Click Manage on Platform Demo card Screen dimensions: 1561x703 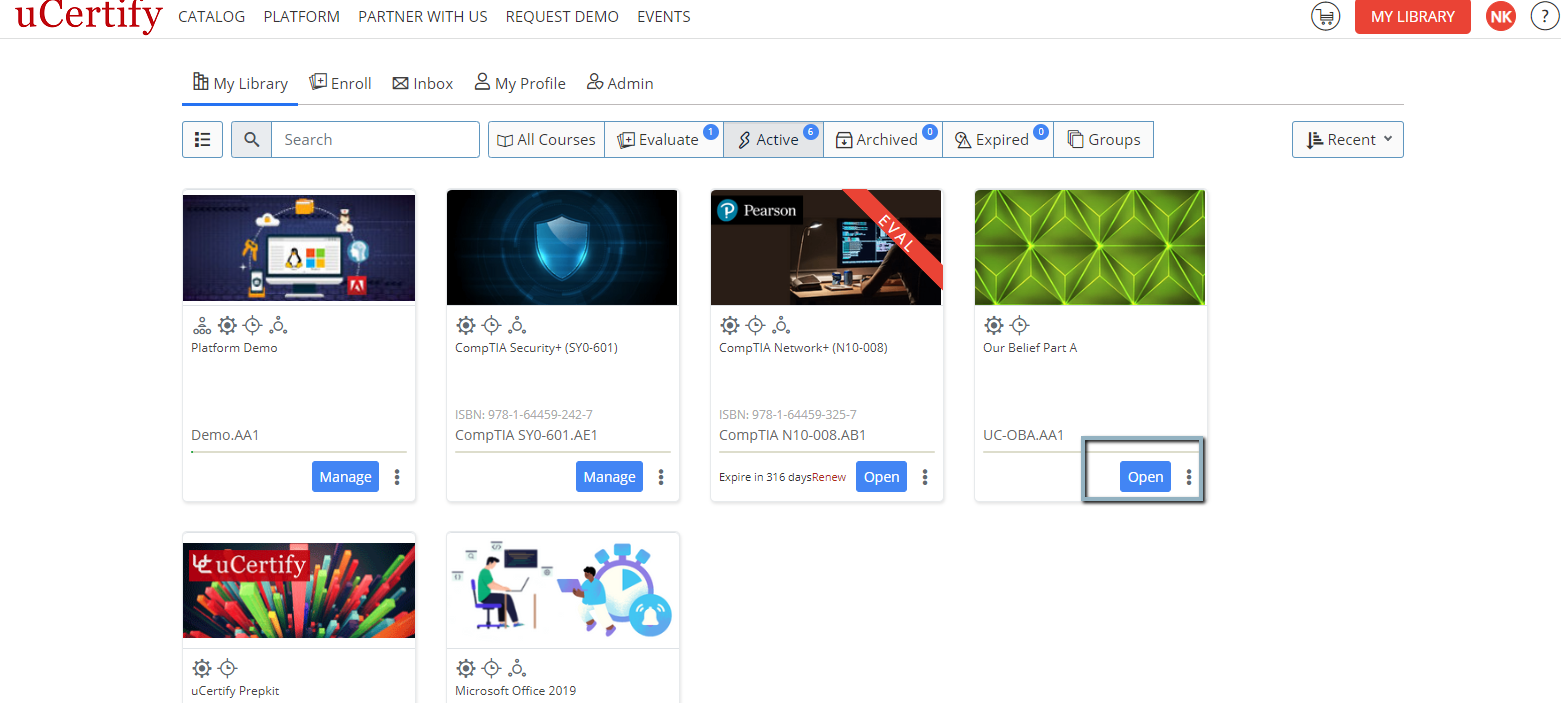pos(345,477)
